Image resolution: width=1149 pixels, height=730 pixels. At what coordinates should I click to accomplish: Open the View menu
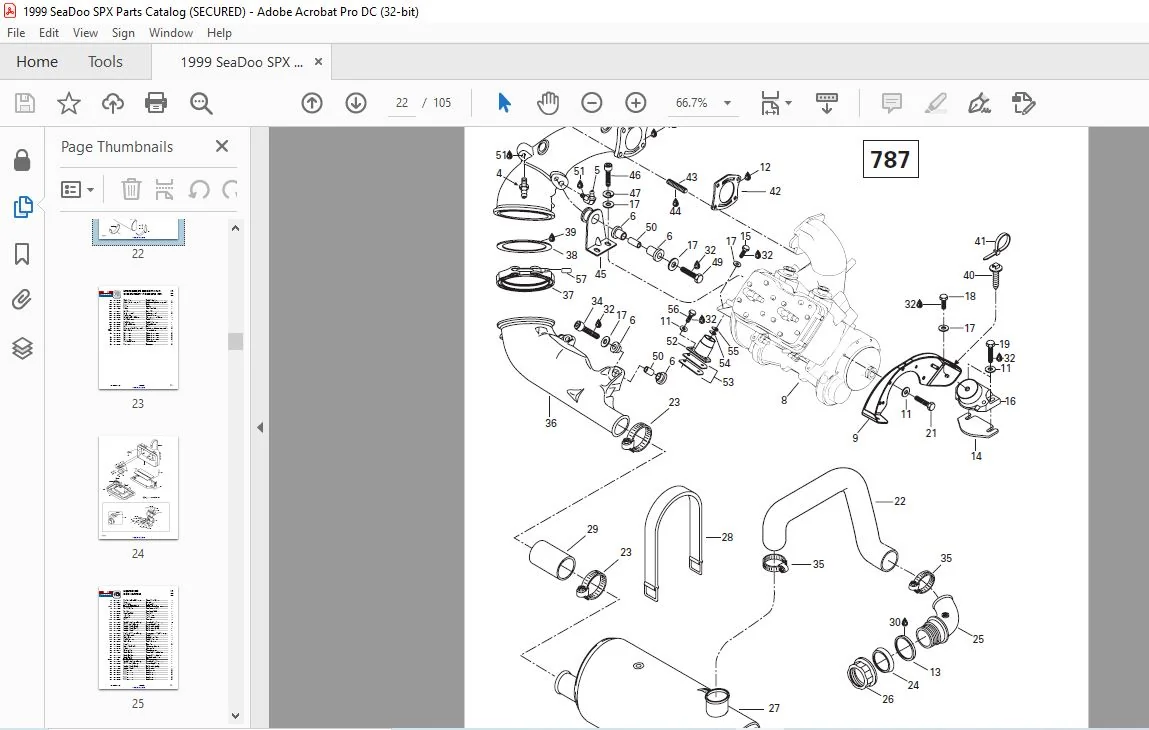[x=85, y=33]
